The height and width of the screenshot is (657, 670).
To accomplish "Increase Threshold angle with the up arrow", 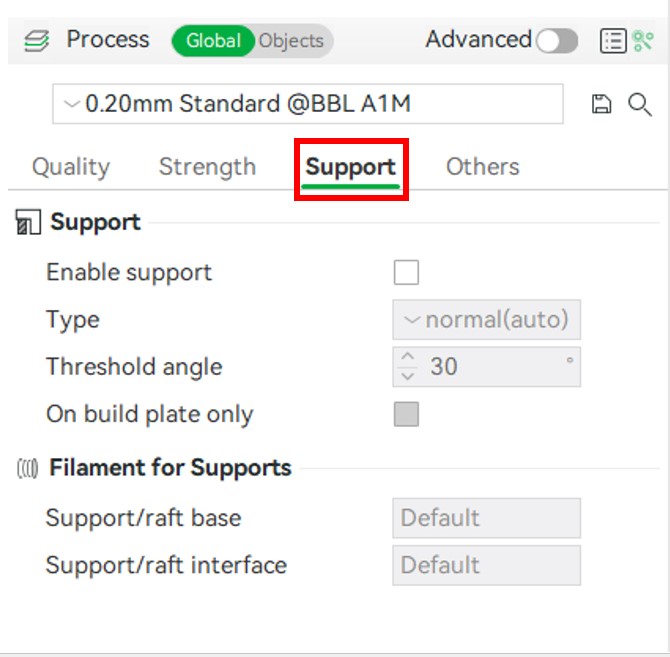I will tap(407, 357).
